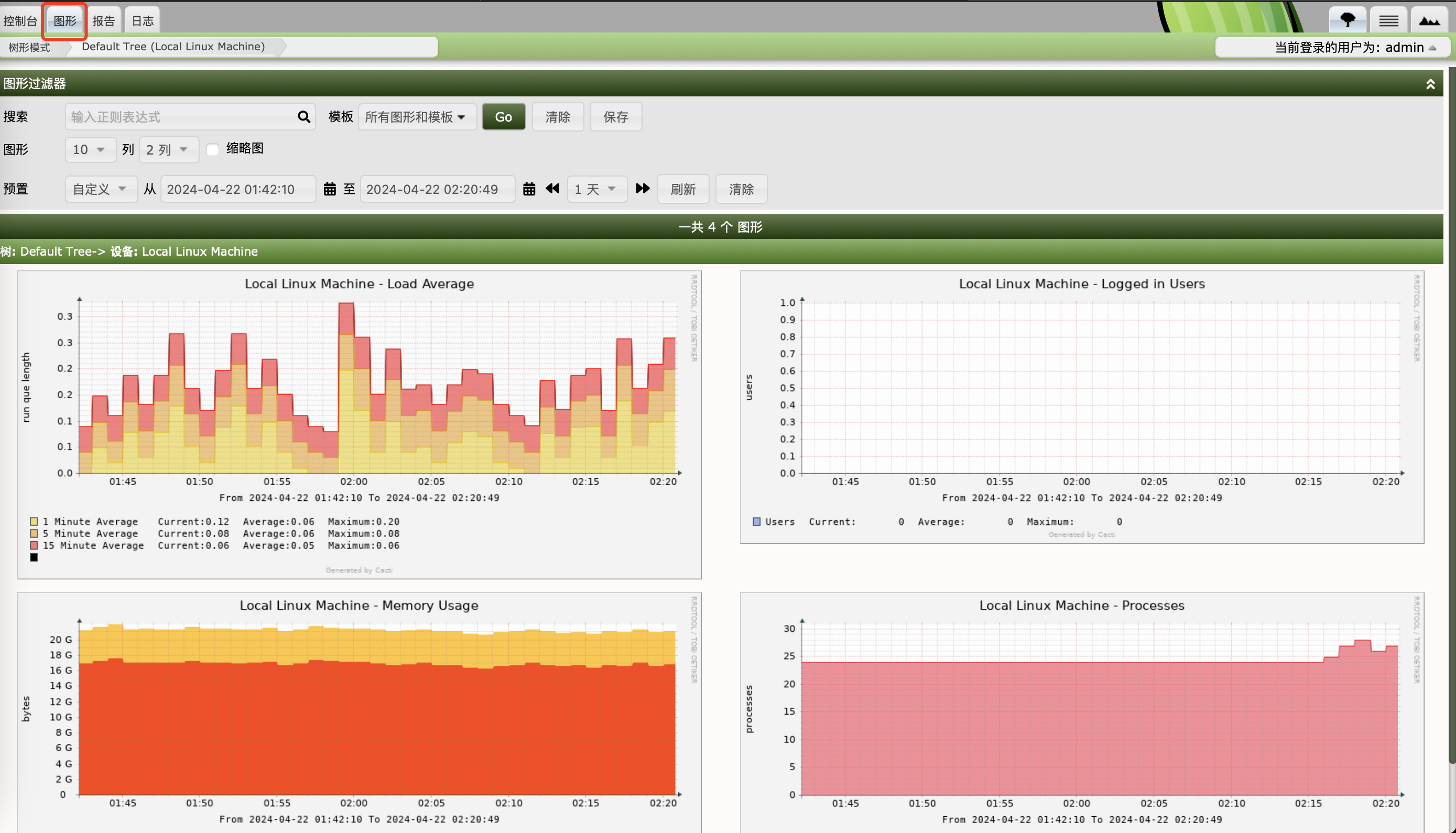Open the 报告 reports tab
This screenshot has height=833, width=1456.
coord(104,21)
